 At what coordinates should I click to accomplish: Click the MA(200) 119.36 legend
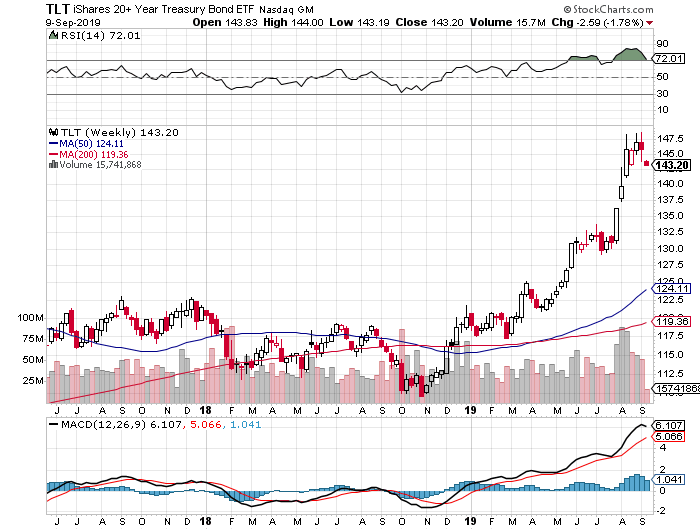pyautogui.click(x=88, y=154)
